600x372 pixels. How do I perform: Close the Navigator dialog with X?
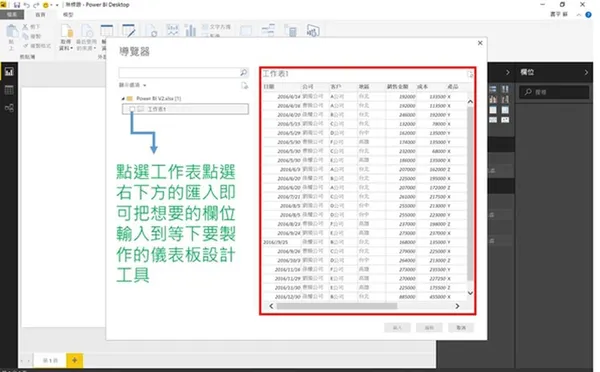point(480,43)
